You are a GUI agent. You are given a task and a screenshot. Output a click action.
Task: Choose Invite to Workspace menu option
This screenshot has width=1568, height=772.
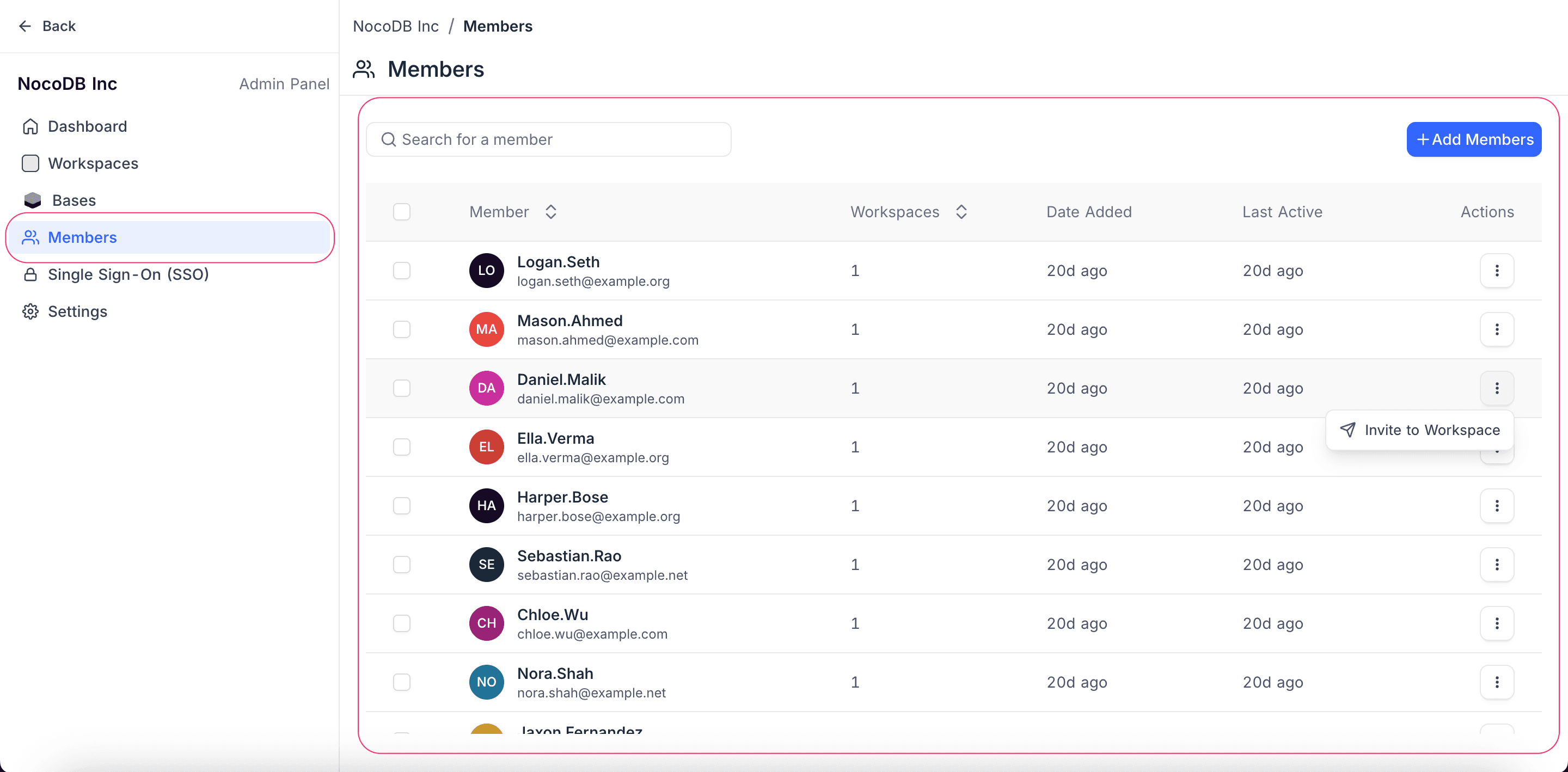point(1419,431)
